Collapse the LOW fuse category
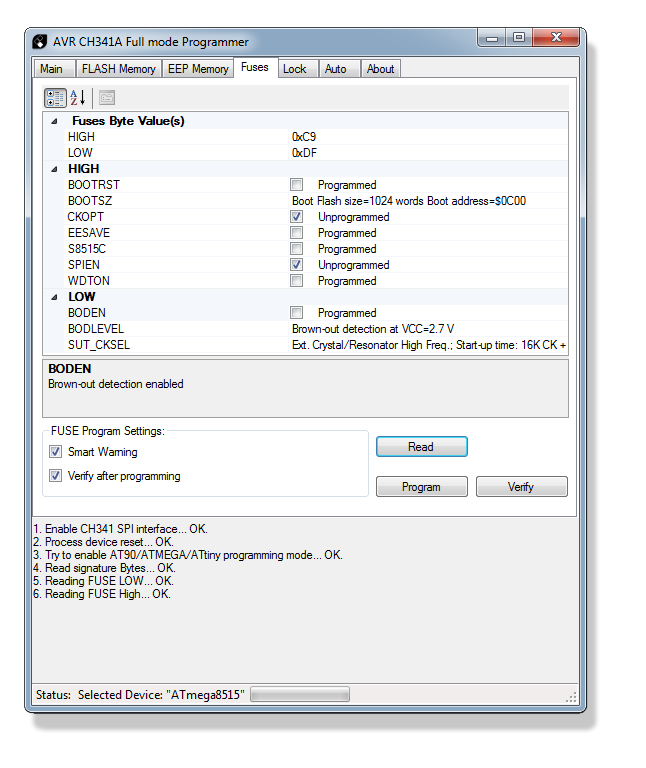Viewport: 646px width, 768px height. [54, 297]
